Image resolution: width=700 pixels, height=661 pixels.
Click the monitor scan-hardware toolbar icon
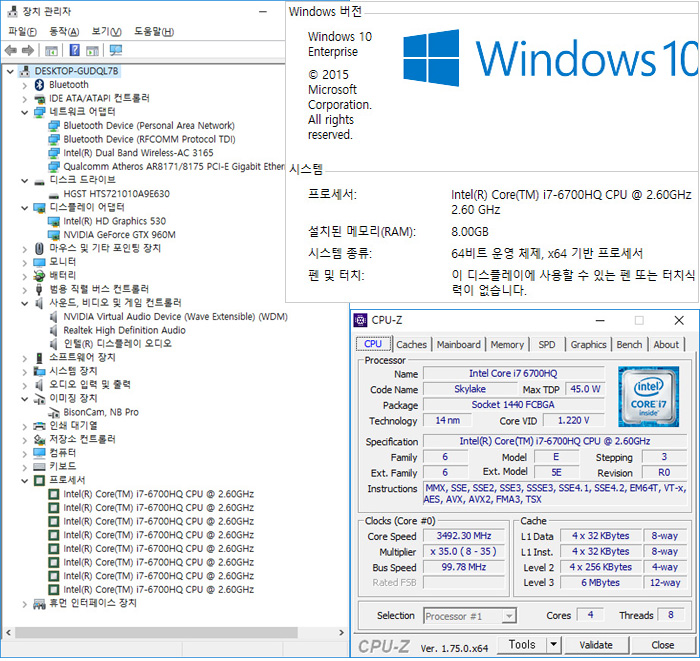(x=116, y=50)
